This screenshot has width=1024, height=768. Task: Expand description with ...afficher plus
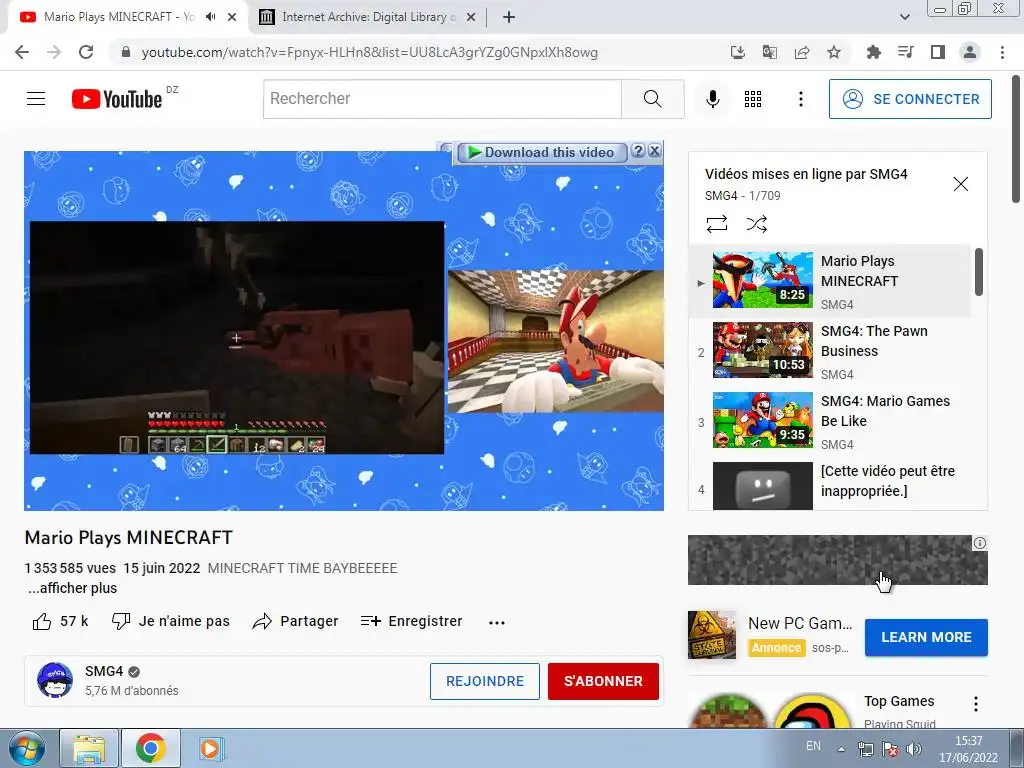coord(72,588)
